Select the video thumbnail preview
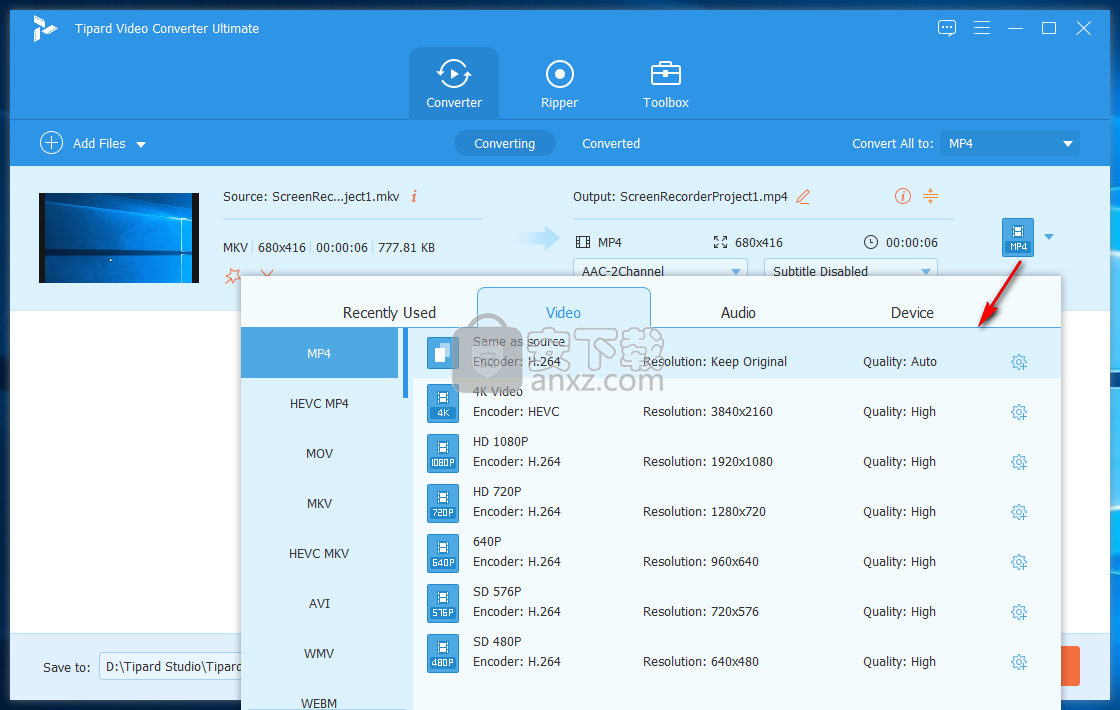Image resolution: width=1120 pixels, height=710 pixels. click(119, 238)
